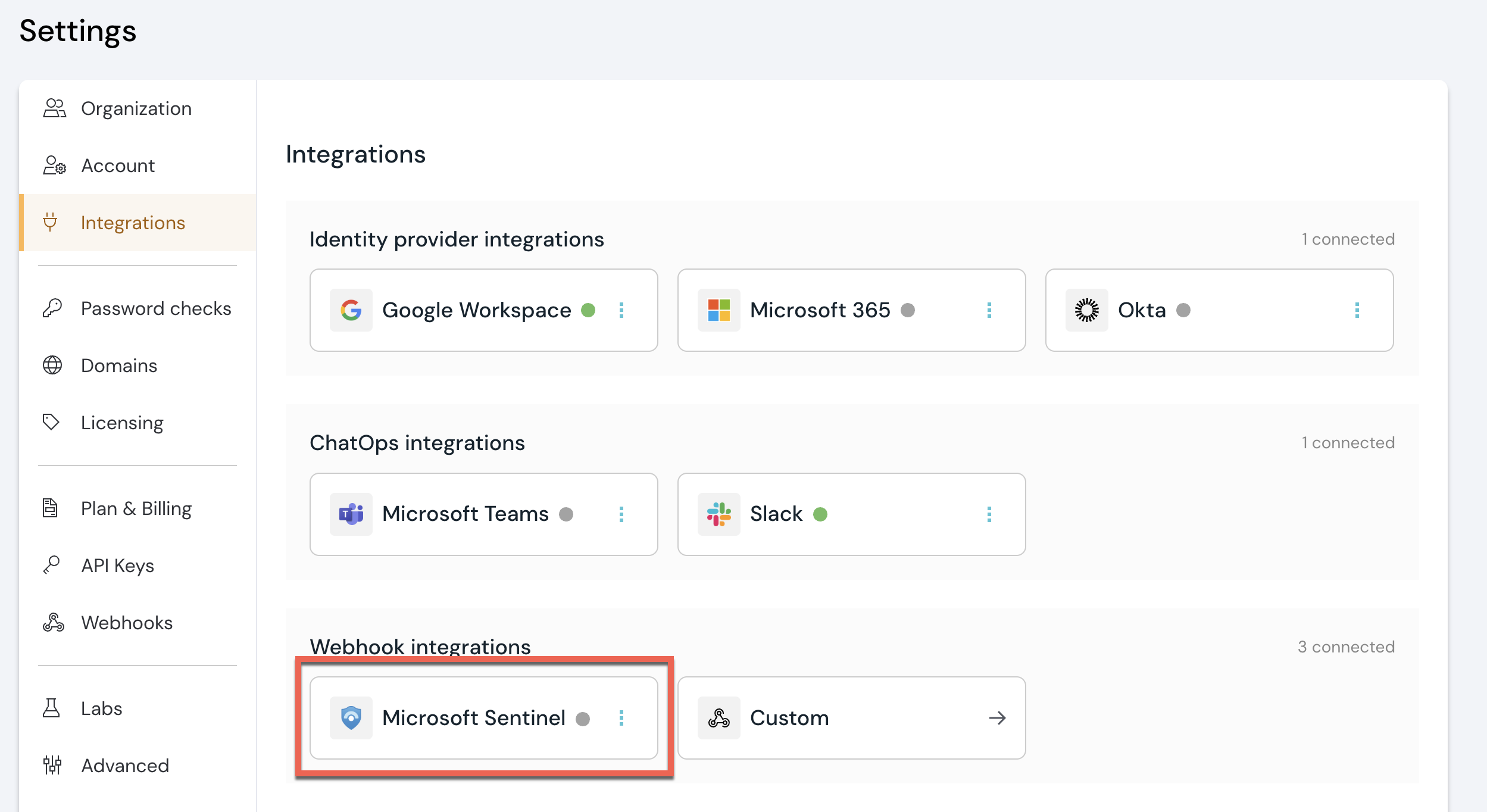Screen dimensions: 1487x812
Task: Open the Custom webhook arrow link
Action: tap(998, 718)
